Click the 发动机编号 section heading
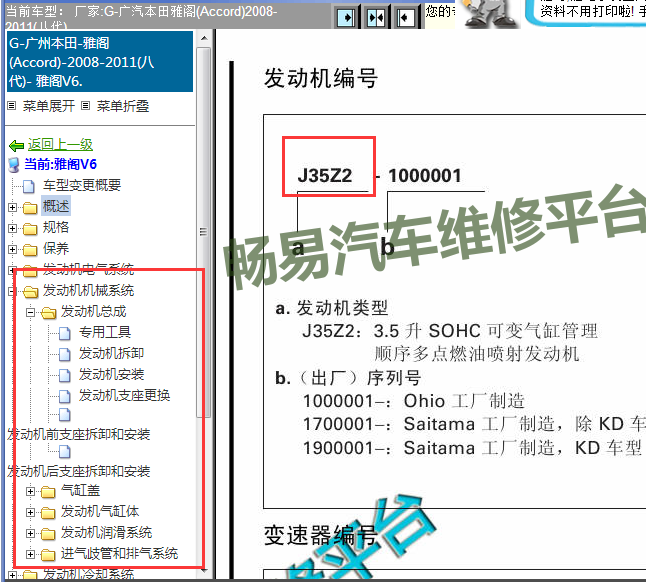The height and width of the screenshot is (582, 646). (x=321, y=78)
